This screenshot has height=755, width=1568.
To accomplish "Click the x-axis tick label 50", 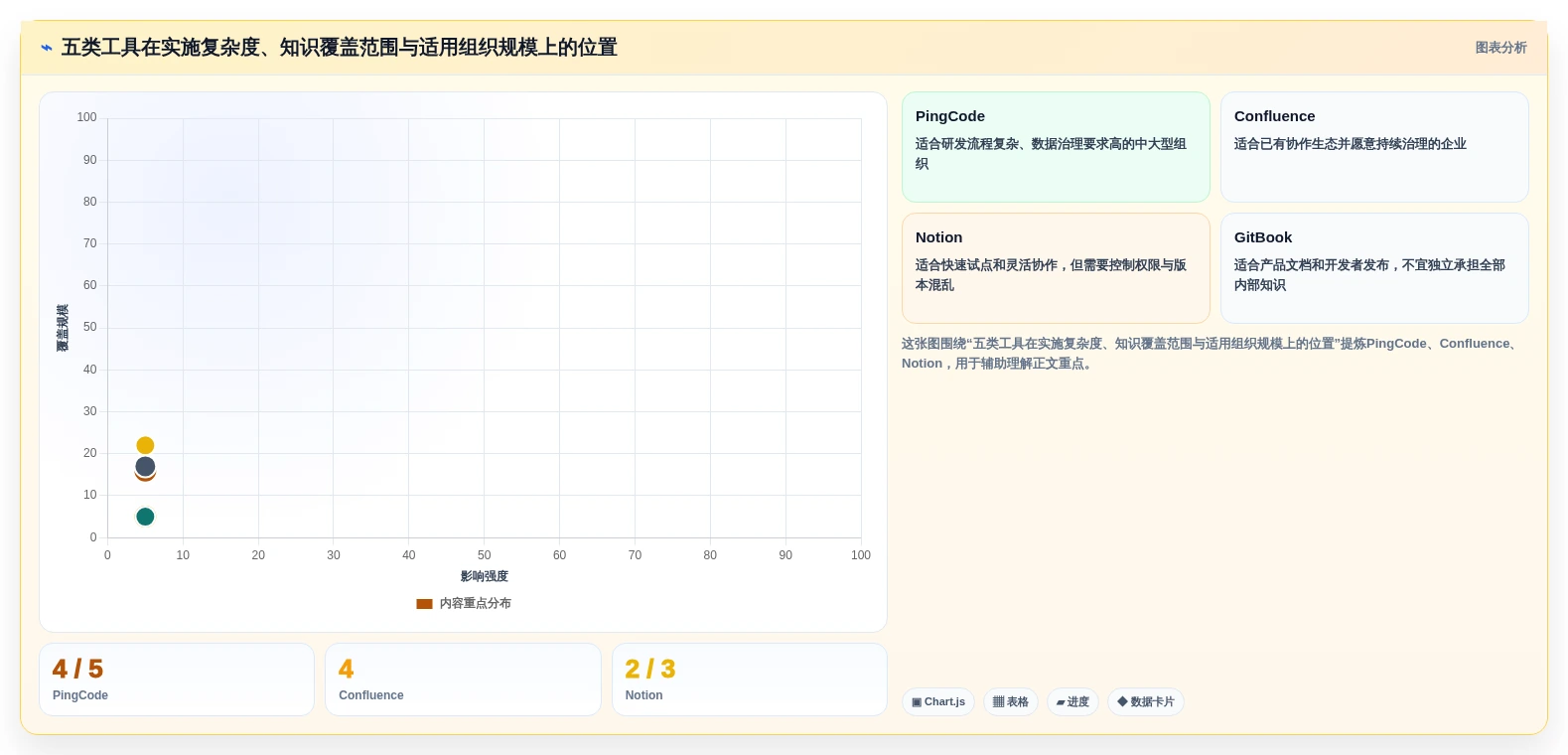I will point(485,555).
